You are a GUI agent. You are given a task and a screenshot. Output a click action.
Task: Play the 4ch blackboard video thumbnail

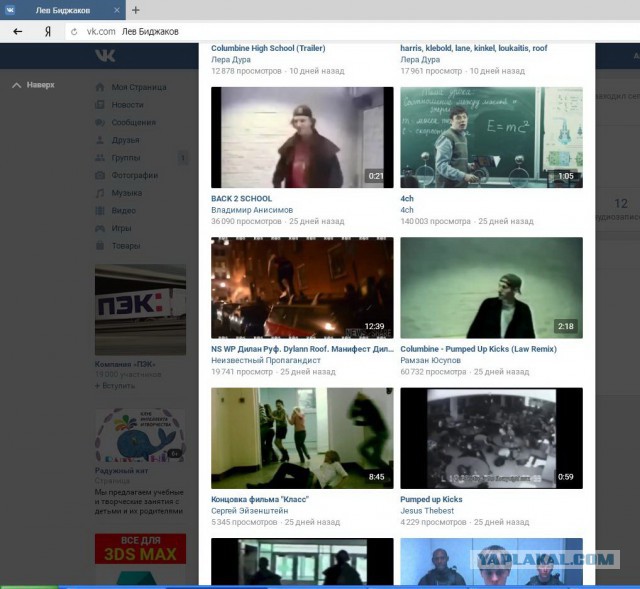[491, 137]
